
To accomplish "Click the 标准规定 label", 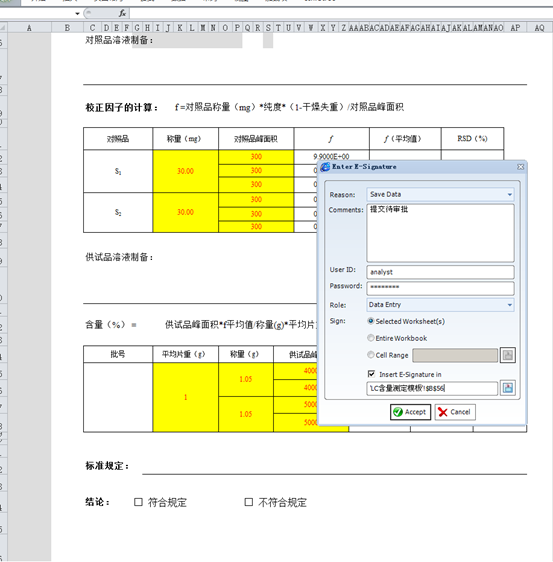I will [x=107, y=466].
